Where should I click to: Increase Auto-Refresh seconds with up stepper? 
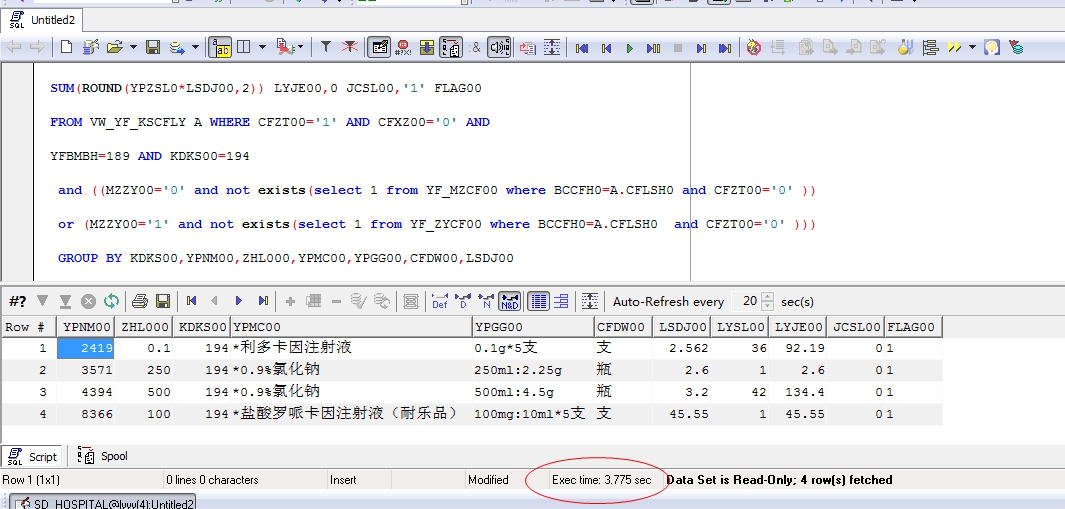point(768,297)
